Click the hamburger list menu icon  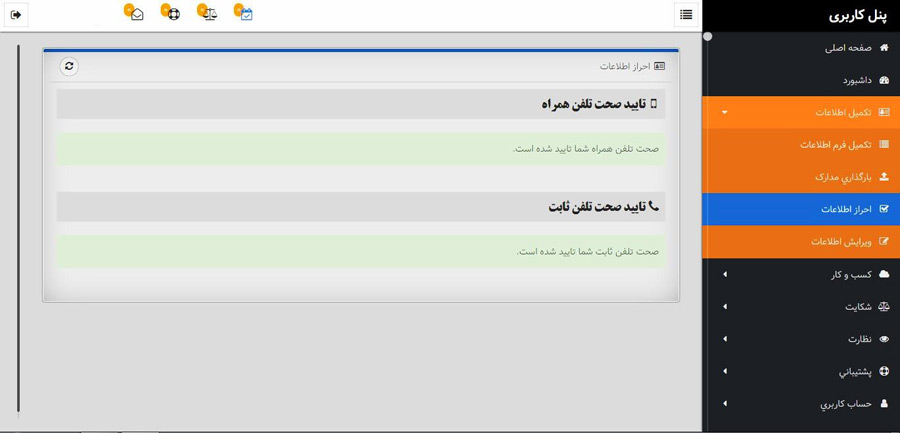click(686, 15)
